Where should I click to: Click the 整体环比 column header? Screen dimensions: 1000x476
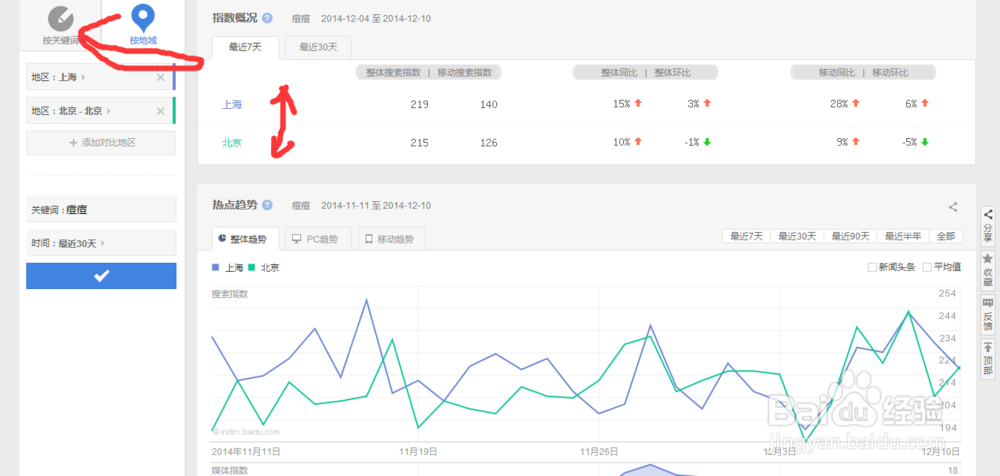click(672, 72)
